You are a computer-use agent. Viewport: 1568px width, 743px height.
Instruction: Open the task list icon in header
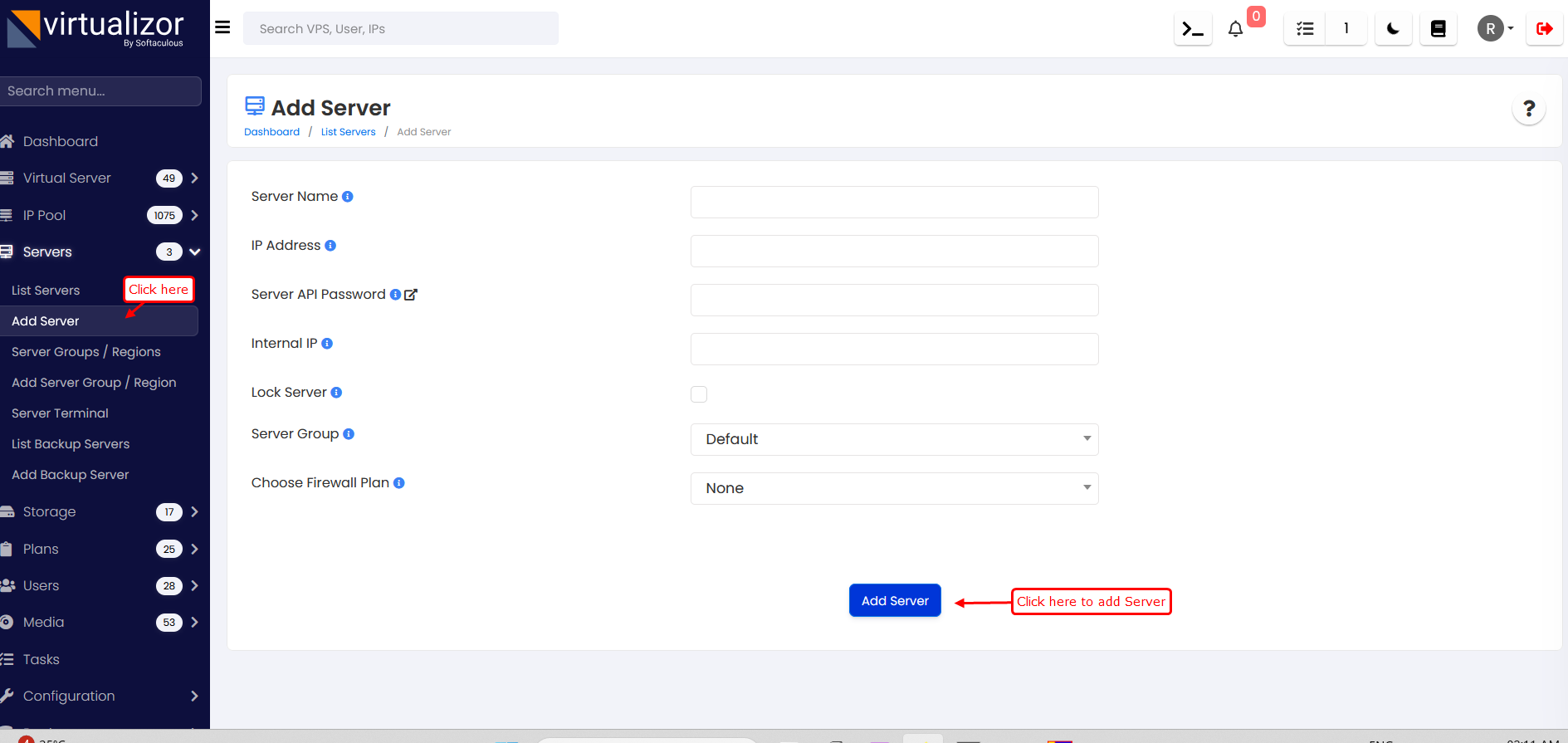[1305, 29]
